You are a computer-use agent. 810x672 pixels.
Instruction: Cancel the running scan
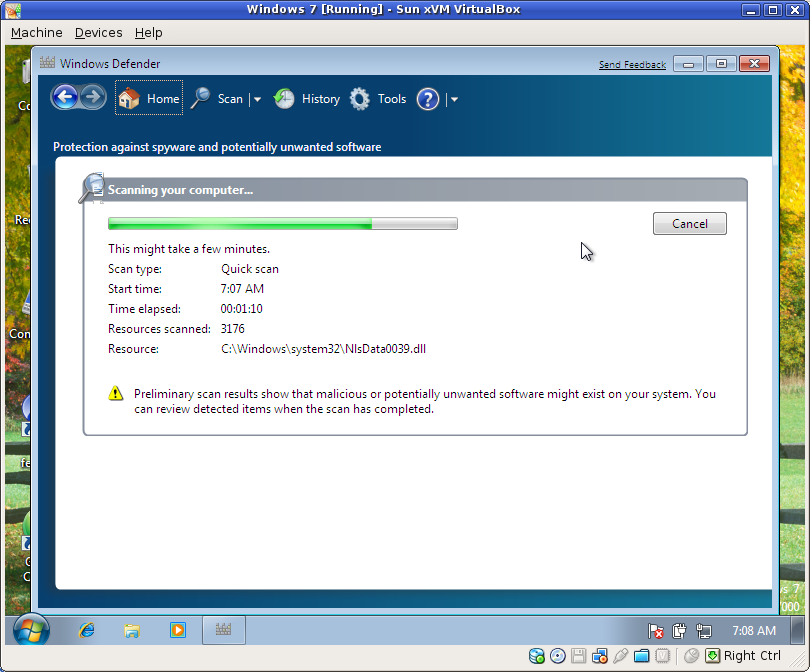(689, 223)
